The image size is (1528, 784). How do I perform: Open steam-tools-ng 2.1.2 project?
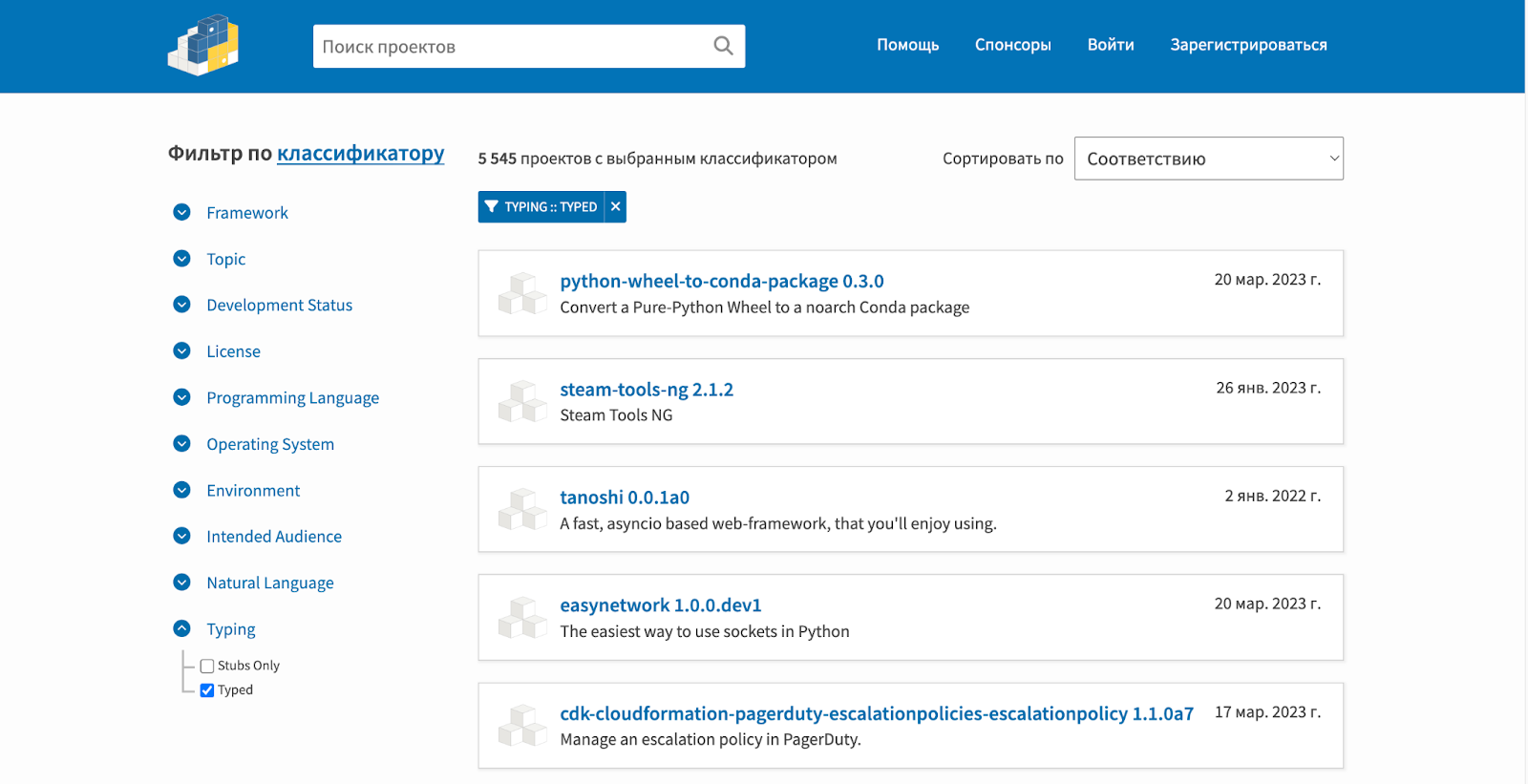coord(647,389)
